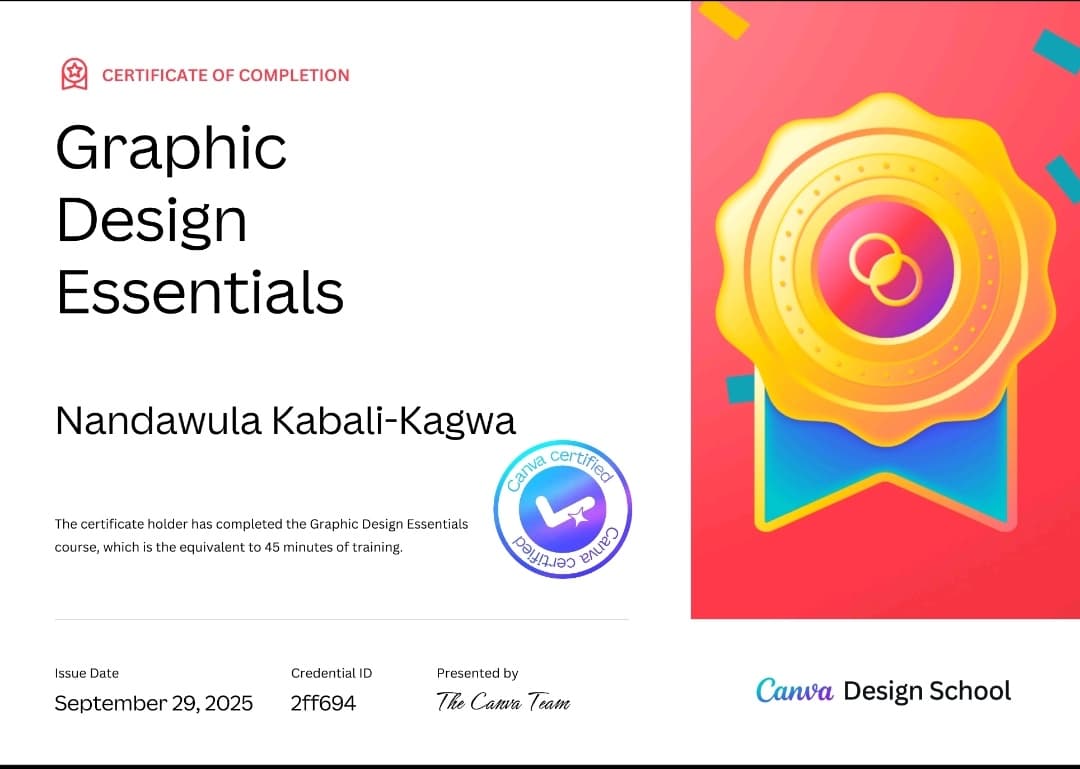Click the credential value "2ff694"
Image resolution: width=1080 pixels, height=769 pixels.
click(323, 703)
